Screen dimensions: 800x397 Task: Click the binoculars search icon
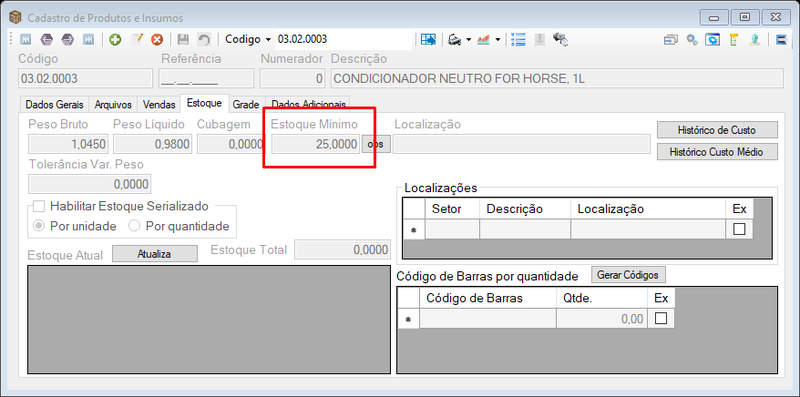tap(561, 39)
